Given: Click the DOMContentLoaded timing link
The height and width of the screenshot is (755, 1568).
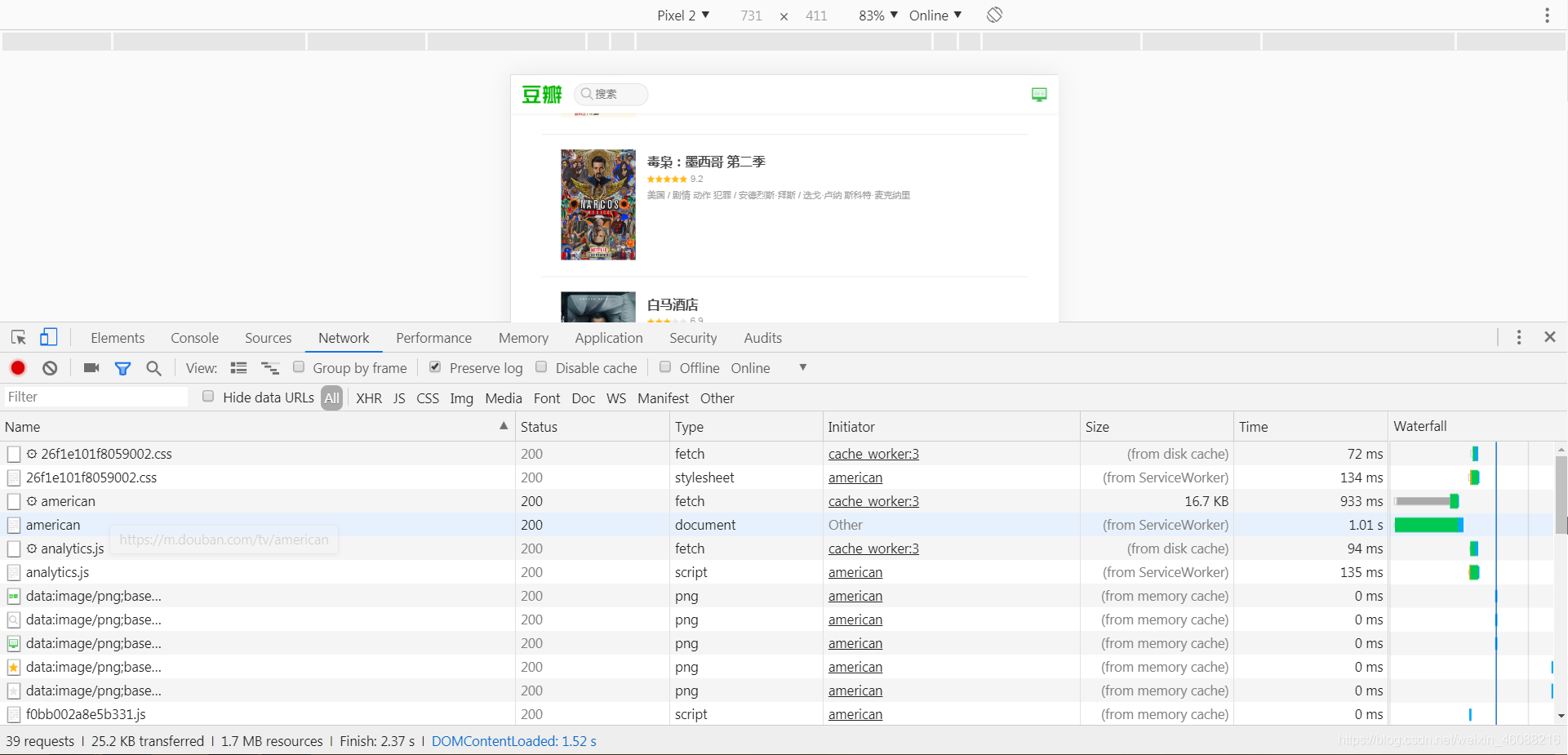Looking at the screenshot, I should point(513,741).
